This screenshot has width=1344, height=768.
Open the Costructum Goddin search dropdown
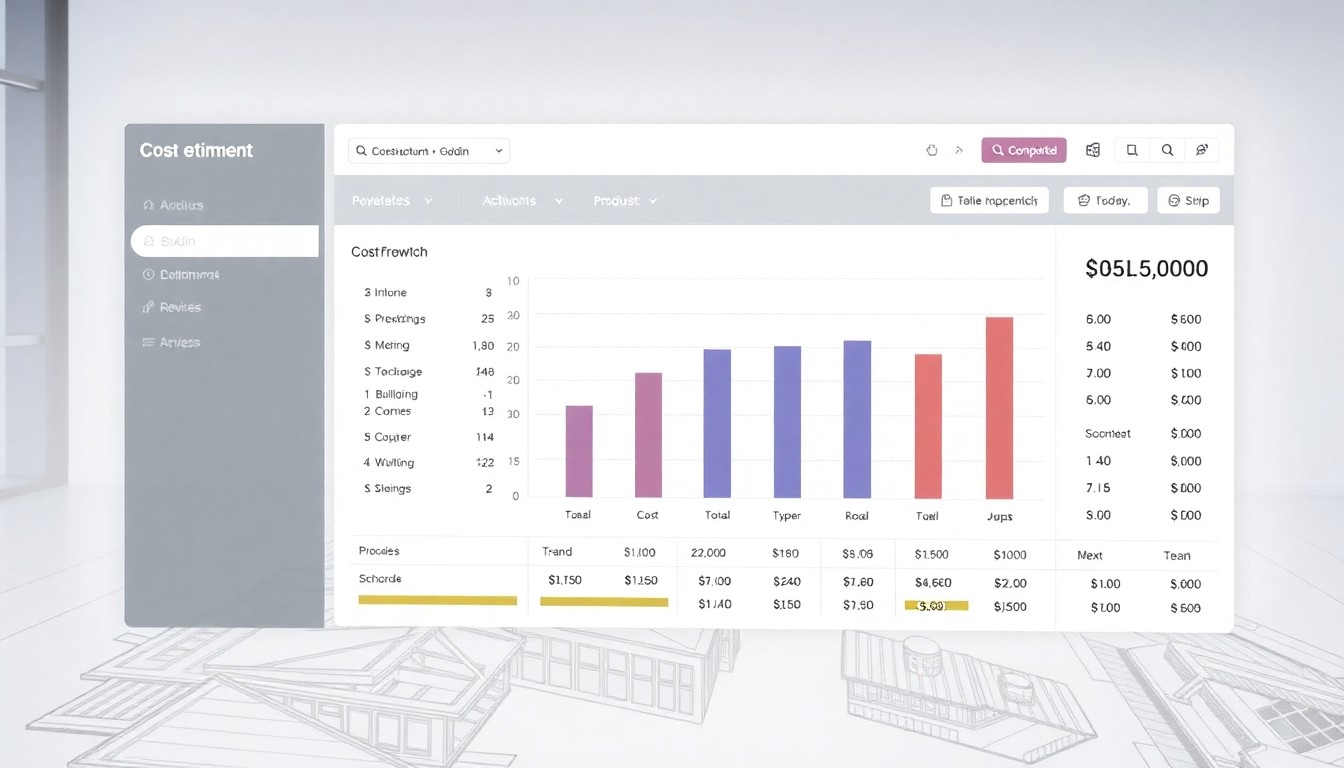coord(429,151)
